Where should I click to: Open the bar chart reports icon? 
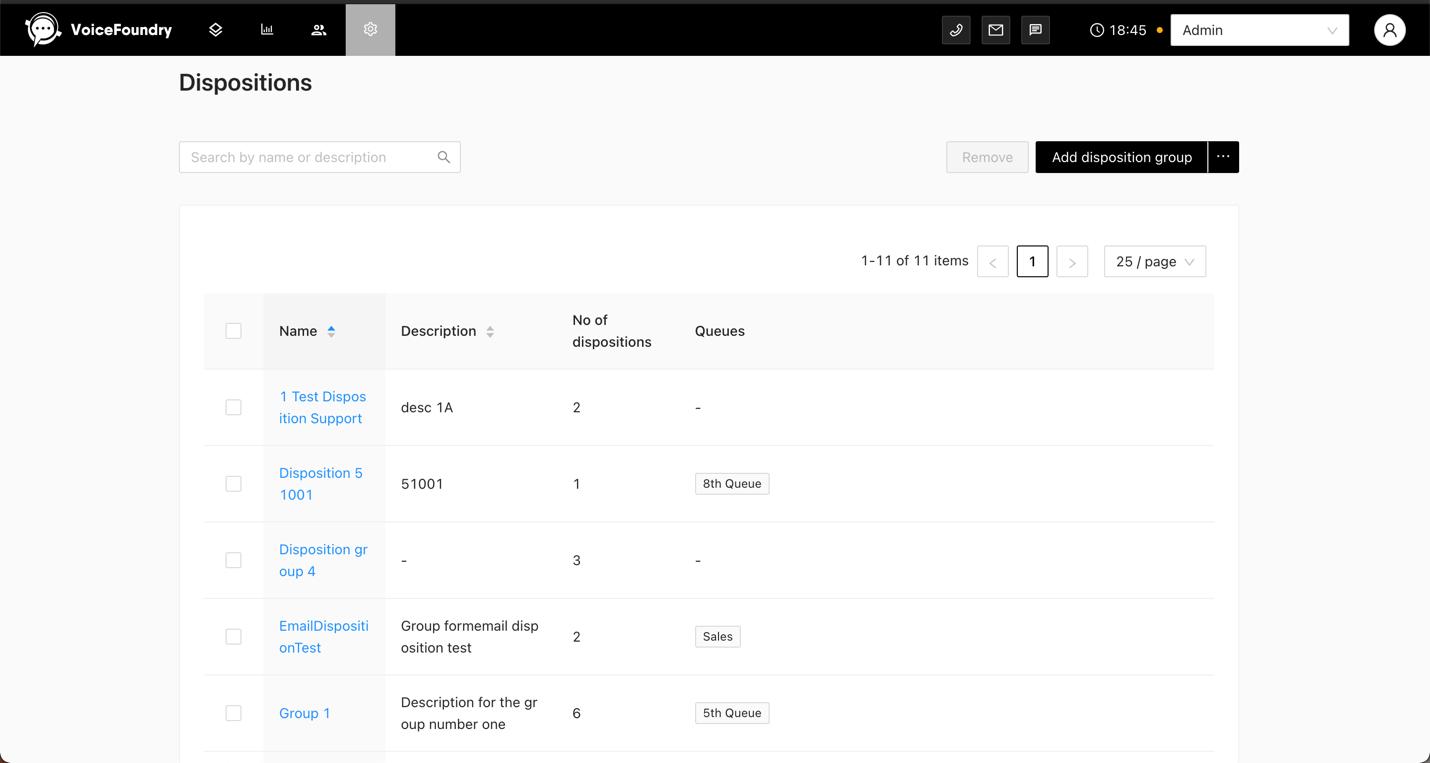pyautogui.click(x=267, y=30)
